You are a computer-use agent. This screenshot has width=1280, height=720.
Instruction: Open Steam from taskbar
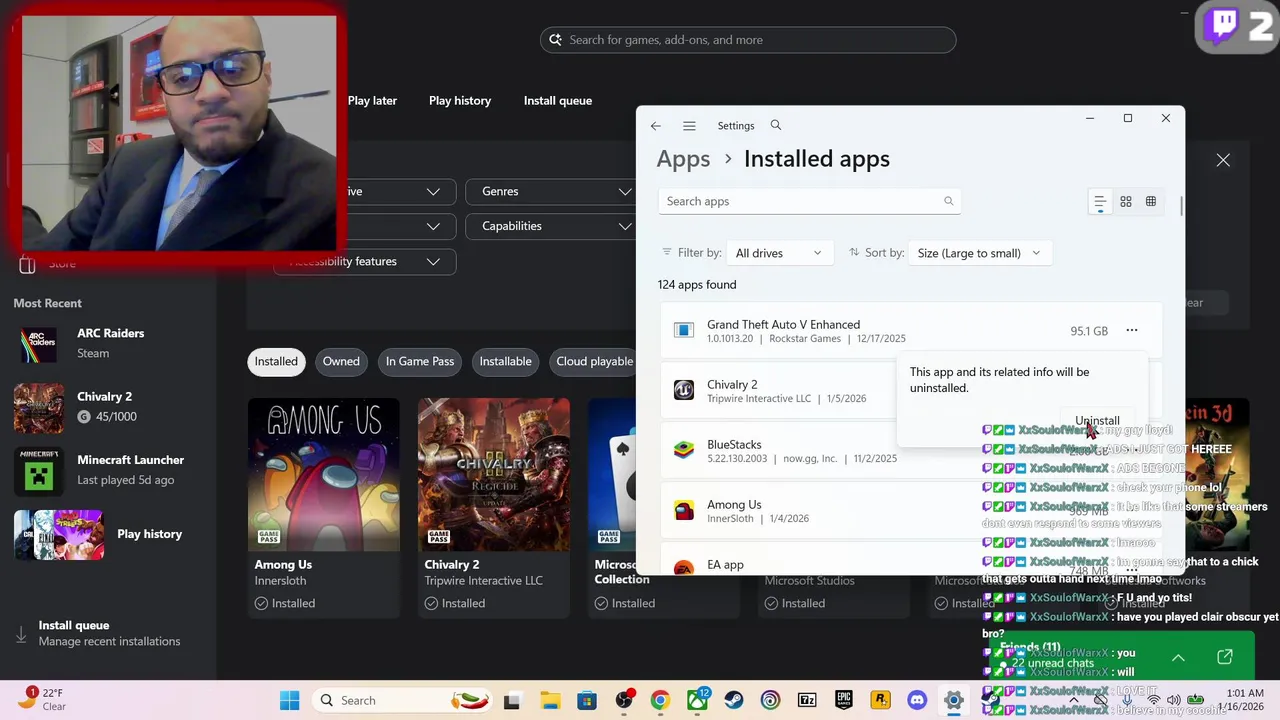click(x=733, y=700)
